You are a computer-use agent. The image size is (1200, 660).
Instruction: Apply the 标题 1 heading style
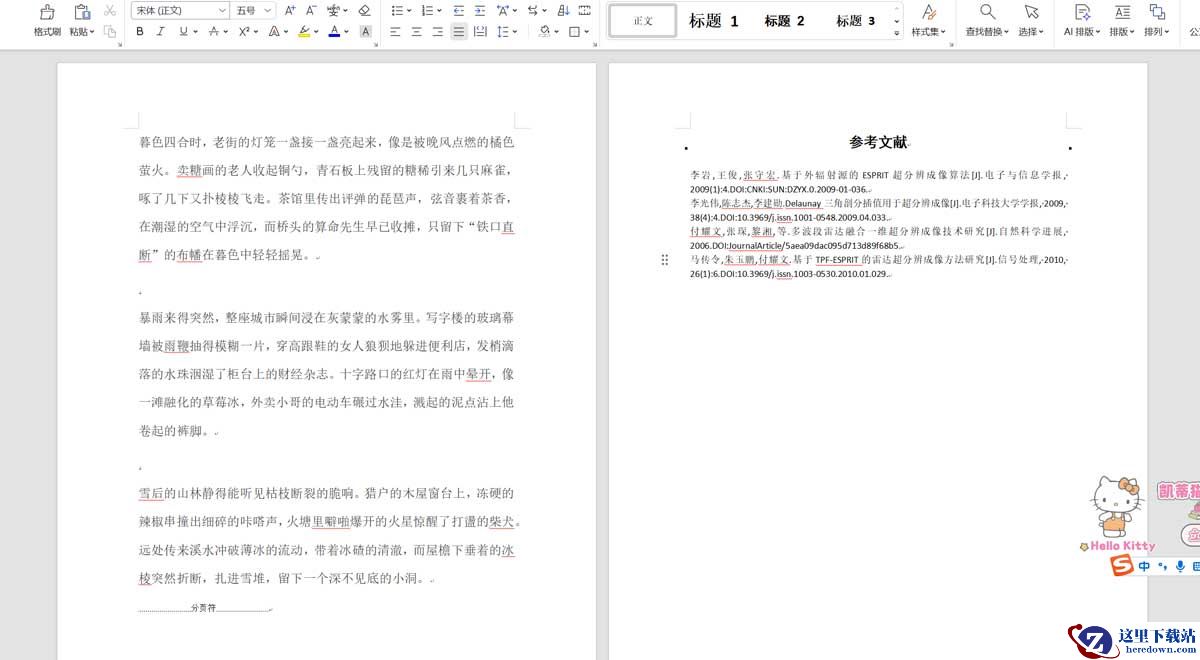pyautogui.click(x=713, y=20)
